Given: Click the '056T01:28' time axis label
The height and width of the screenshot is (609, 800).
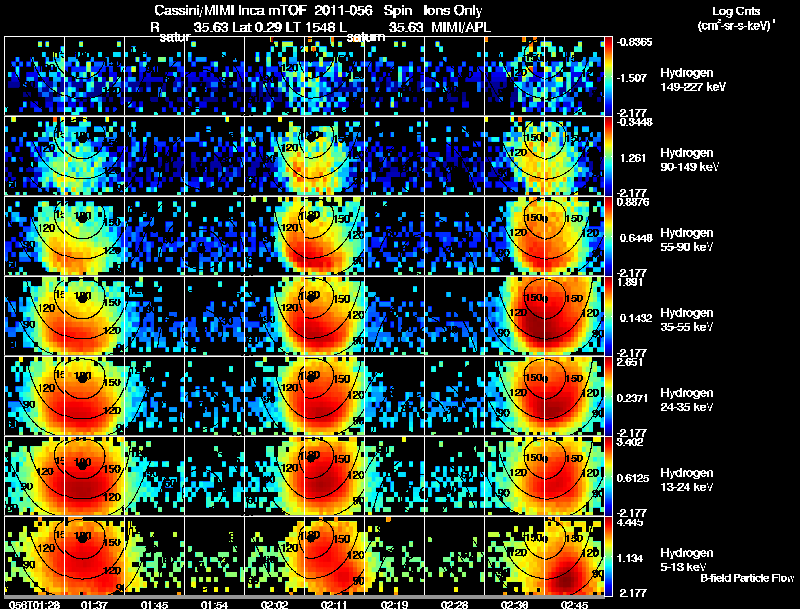Looking at the screenshot, I should click(x=34, y=605).
